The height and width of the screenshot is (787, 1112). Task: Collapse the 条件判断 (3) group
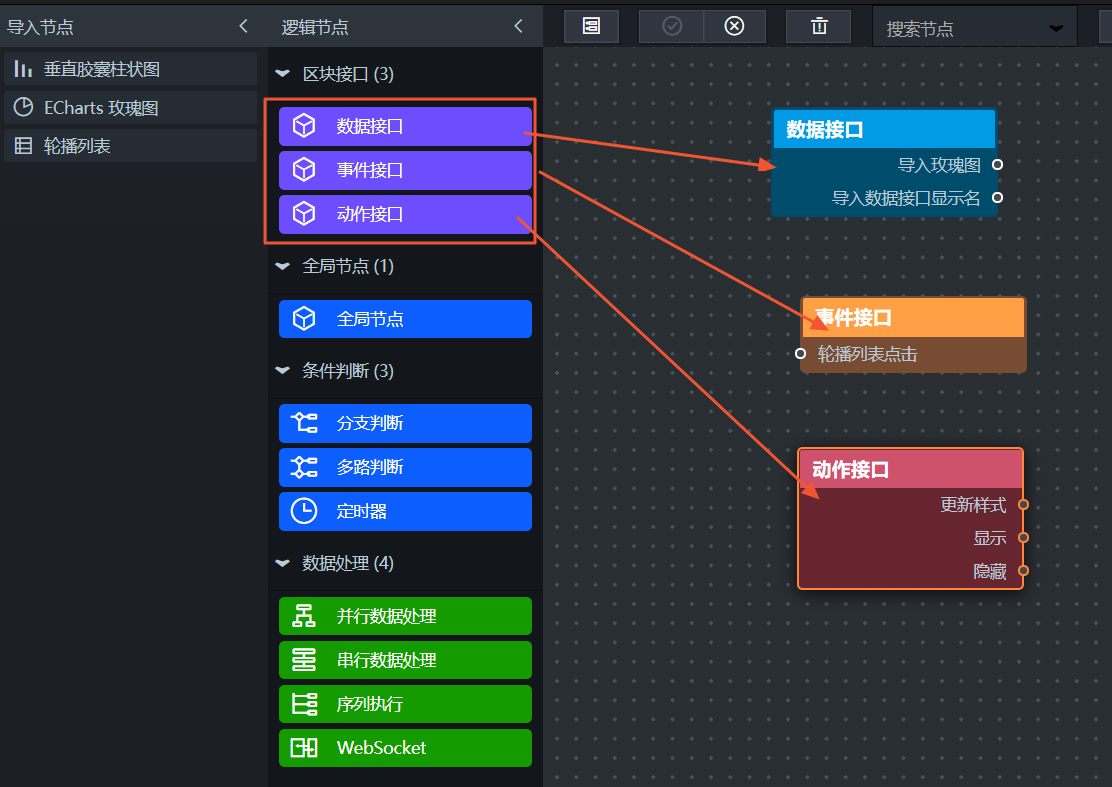click(x=283, y=371)
